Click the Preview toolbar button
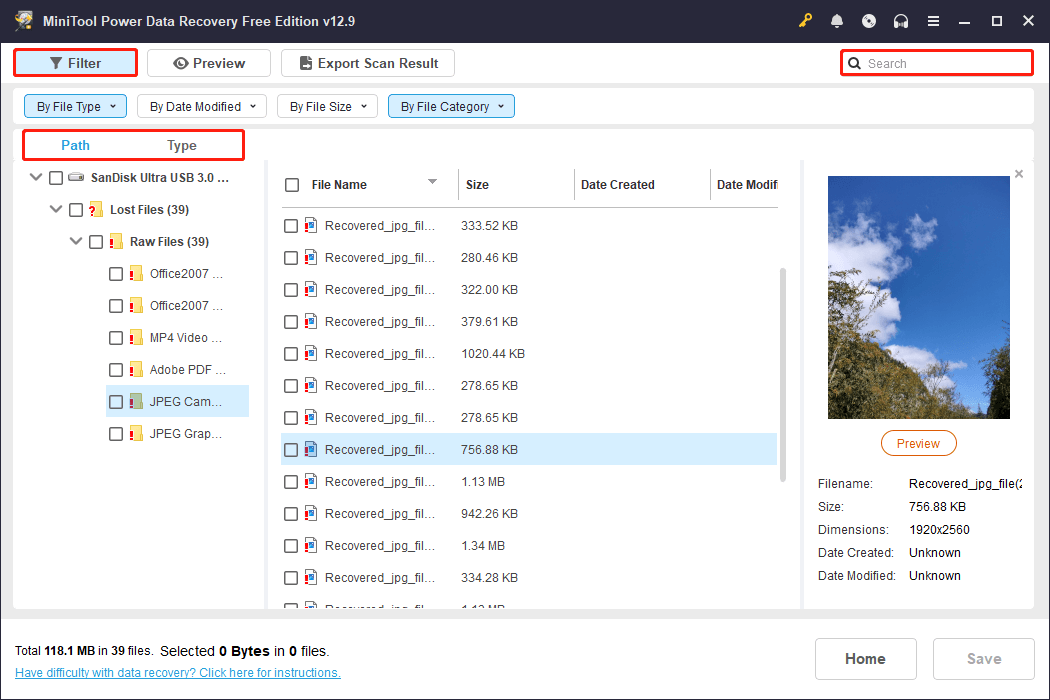This screenshot has height=700, width=1050. point(209,63)
